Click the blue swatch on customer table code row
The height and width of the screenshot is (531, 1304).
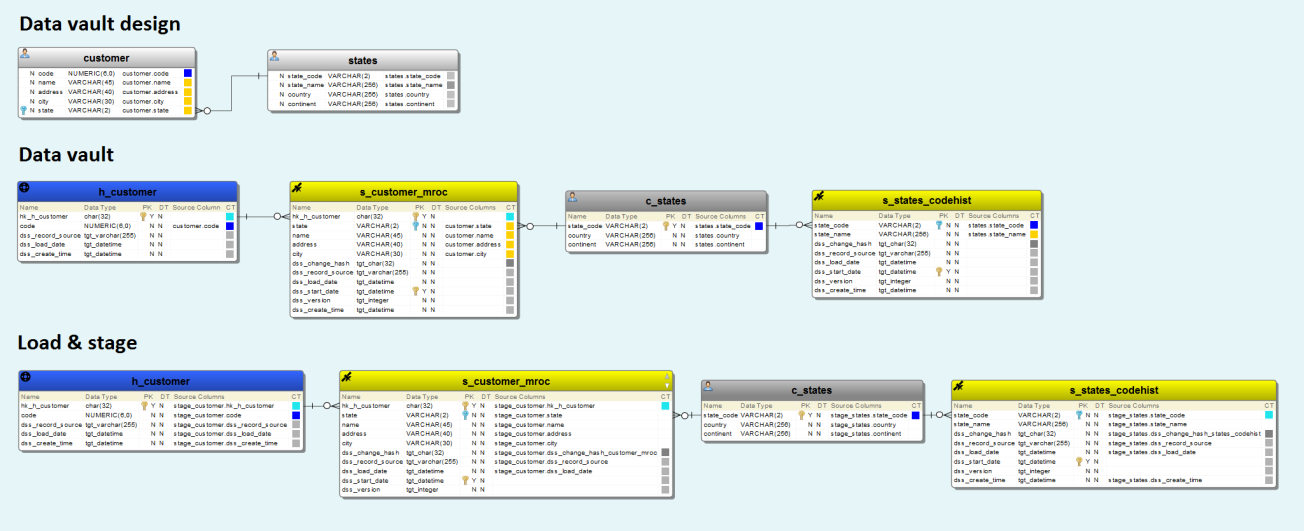(x=187, y=73)
